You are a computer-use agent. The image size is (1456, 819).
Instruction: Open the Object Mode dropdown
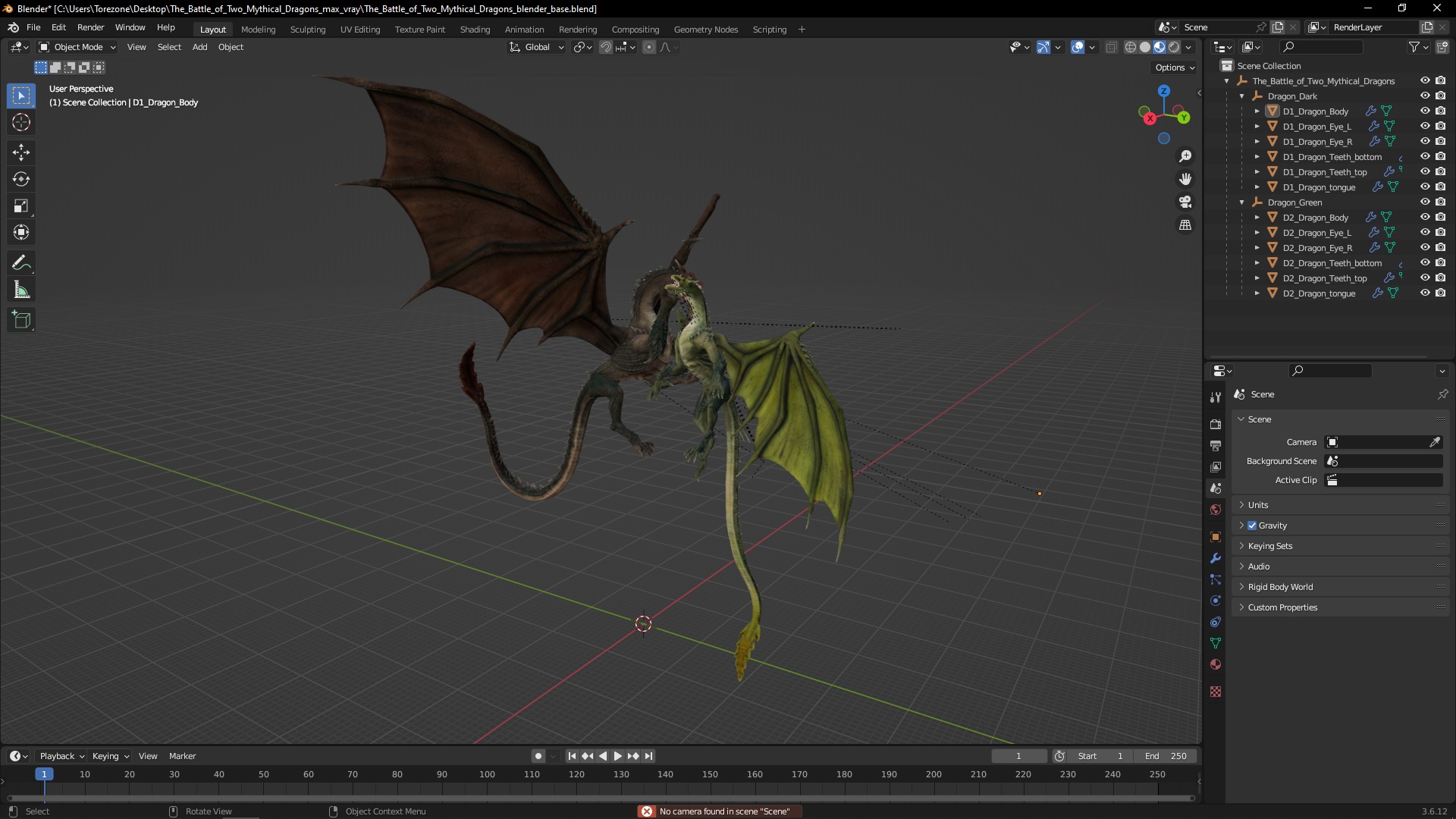click(77, 47)
